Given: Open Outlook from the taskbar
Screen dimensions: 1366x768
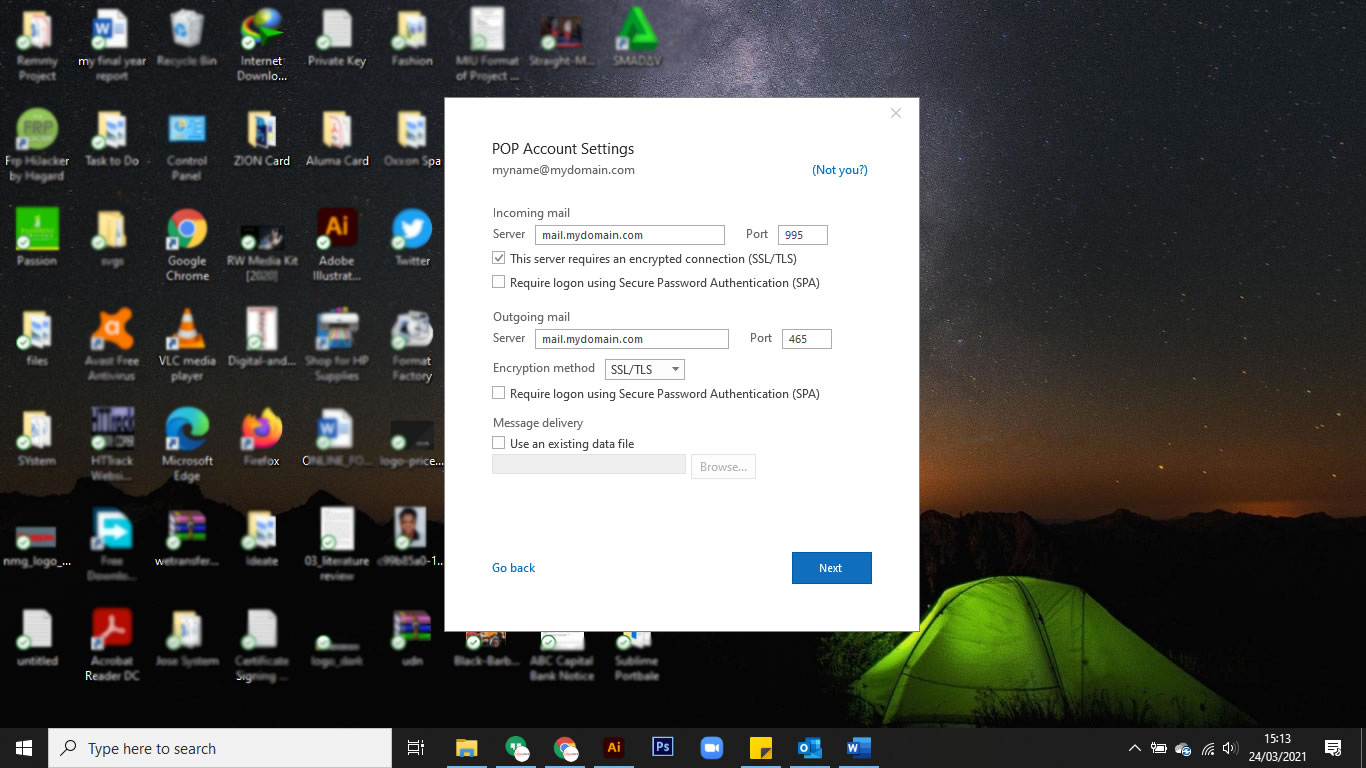Looking at the screenshot, I should (809, 748).
